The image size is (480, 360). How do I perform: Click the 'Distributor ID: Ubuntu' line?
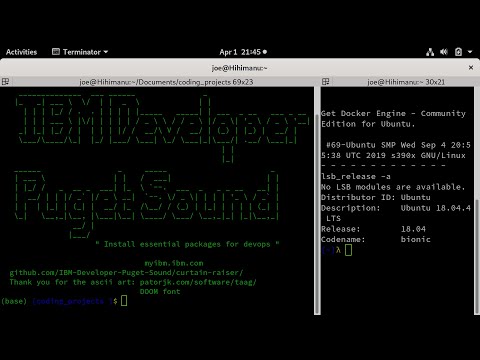(376, 197)
